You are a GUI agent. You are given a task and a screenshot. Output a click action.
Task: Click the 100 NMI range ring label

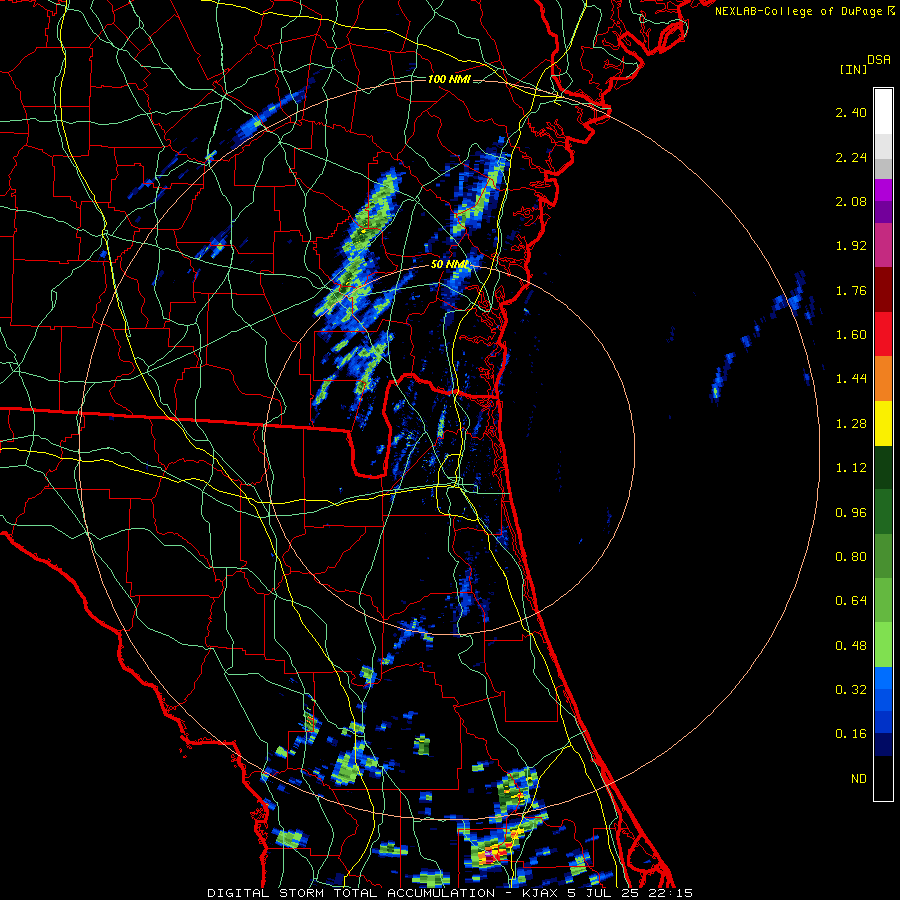[449, 79]
